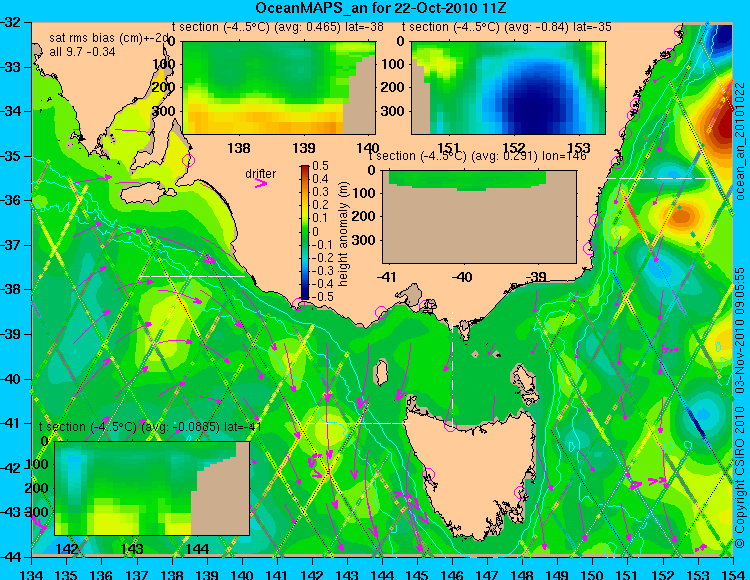Click the 134 longitude tick label

pyautogui.click(x=32, y=574)
